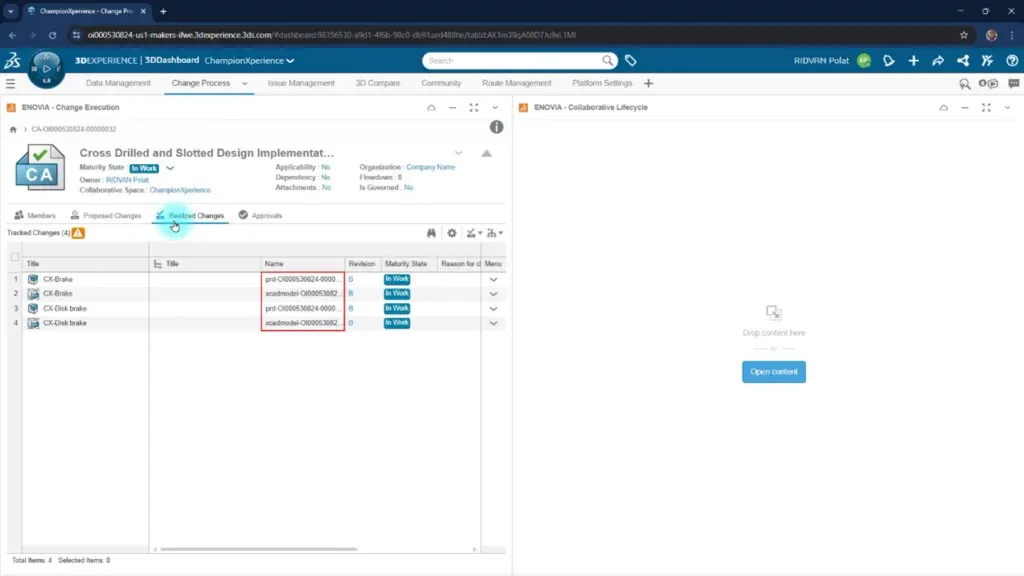
Task: Maximize the Change Execution widget
Action: [473, 108]
